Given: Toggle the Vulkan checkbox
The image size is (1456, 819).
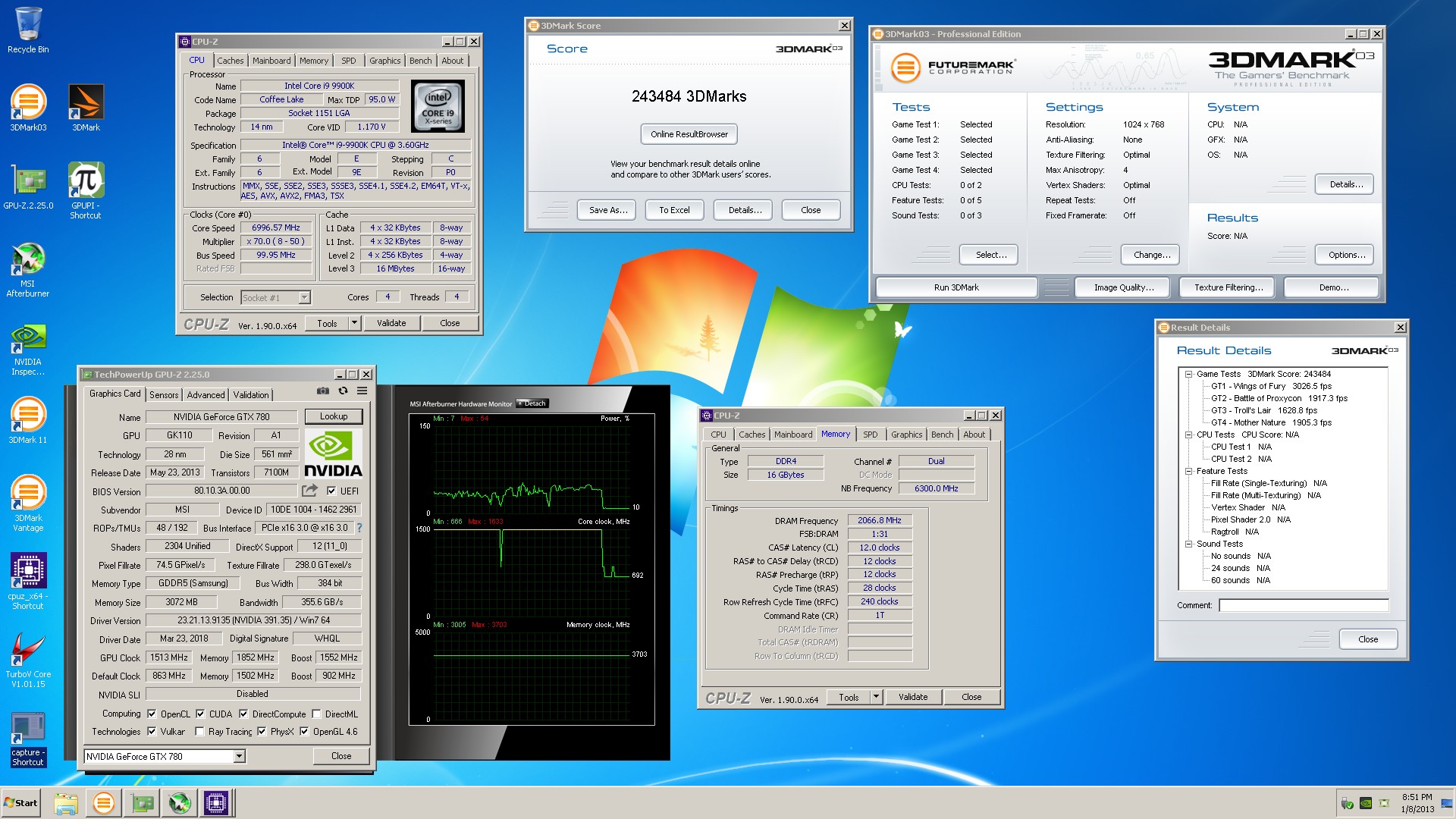Looking at the screenshot, I should 152,731.
